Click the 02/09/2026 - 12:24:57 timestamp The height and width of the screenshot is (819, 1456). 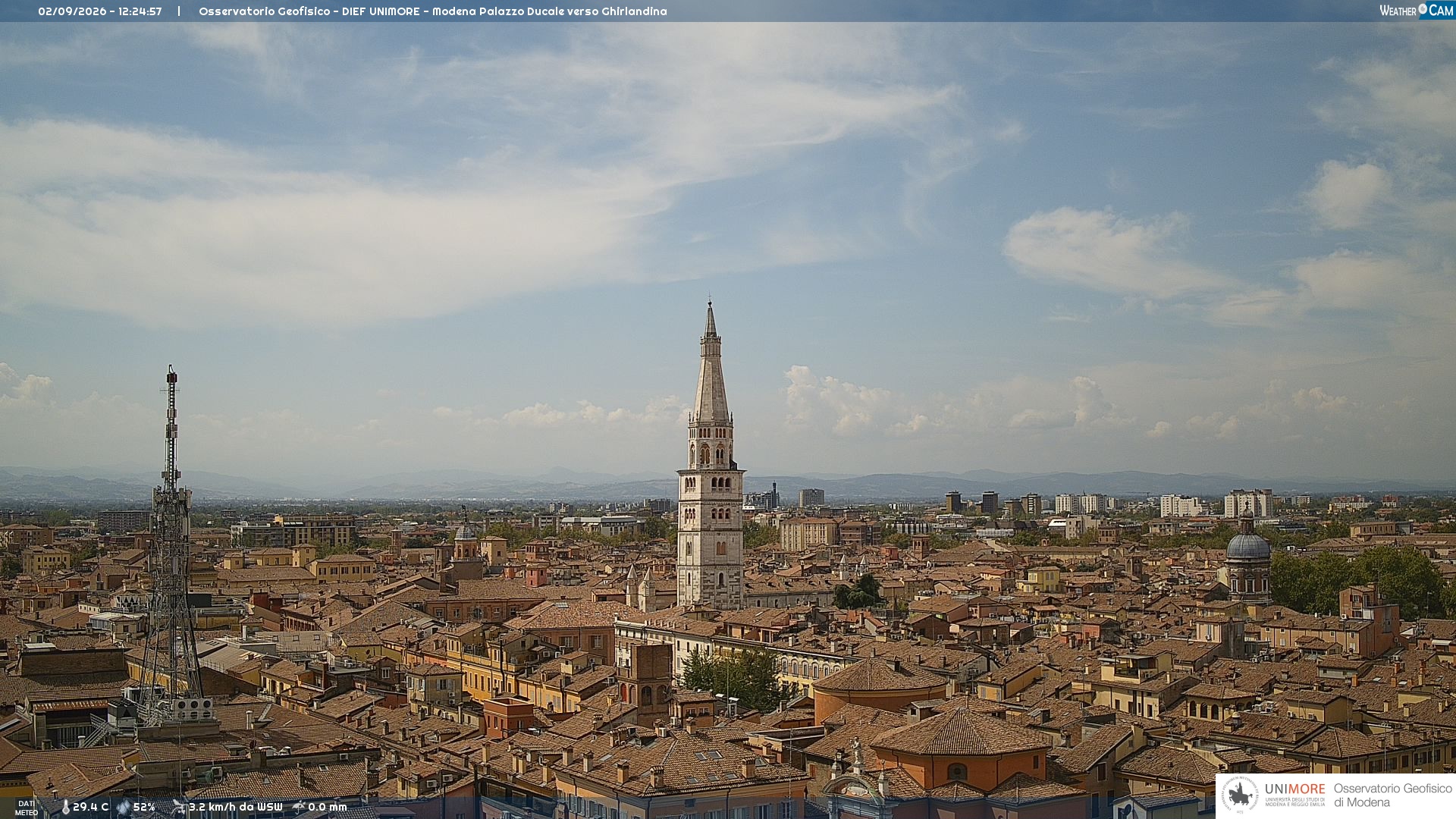(x=100, y=11)
